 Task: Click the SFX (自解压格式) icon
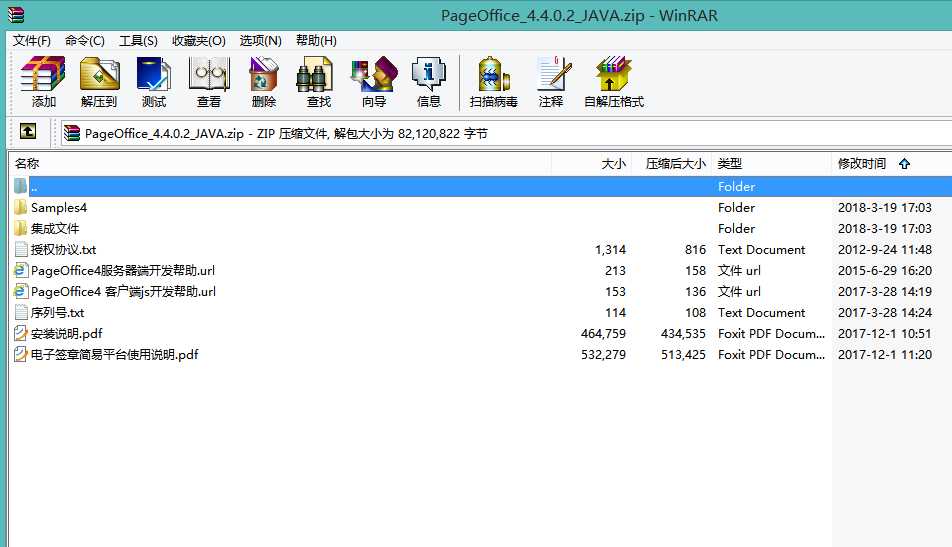(x=613, y=74)
